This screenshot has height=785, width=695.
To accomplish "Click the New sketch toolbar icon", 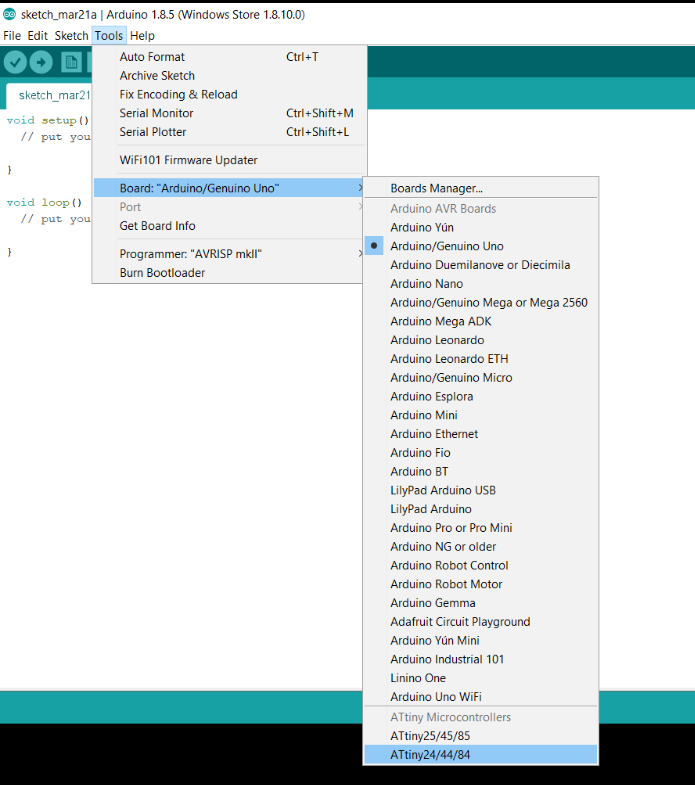I will coord(71,62).
